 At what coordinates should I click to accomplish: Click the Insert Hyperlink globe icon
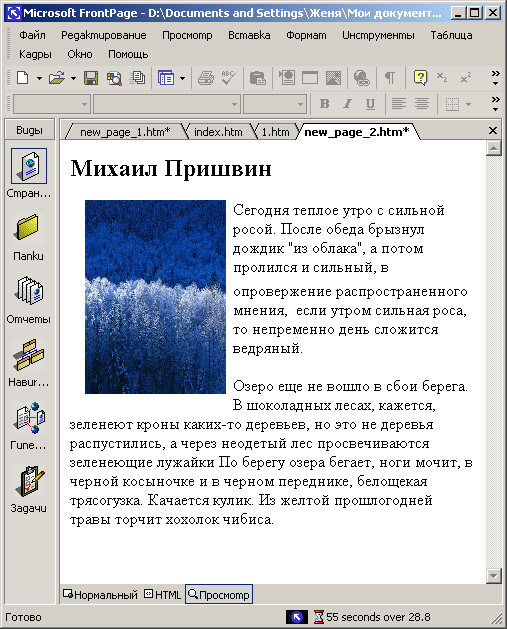click(x=361, y=78)
